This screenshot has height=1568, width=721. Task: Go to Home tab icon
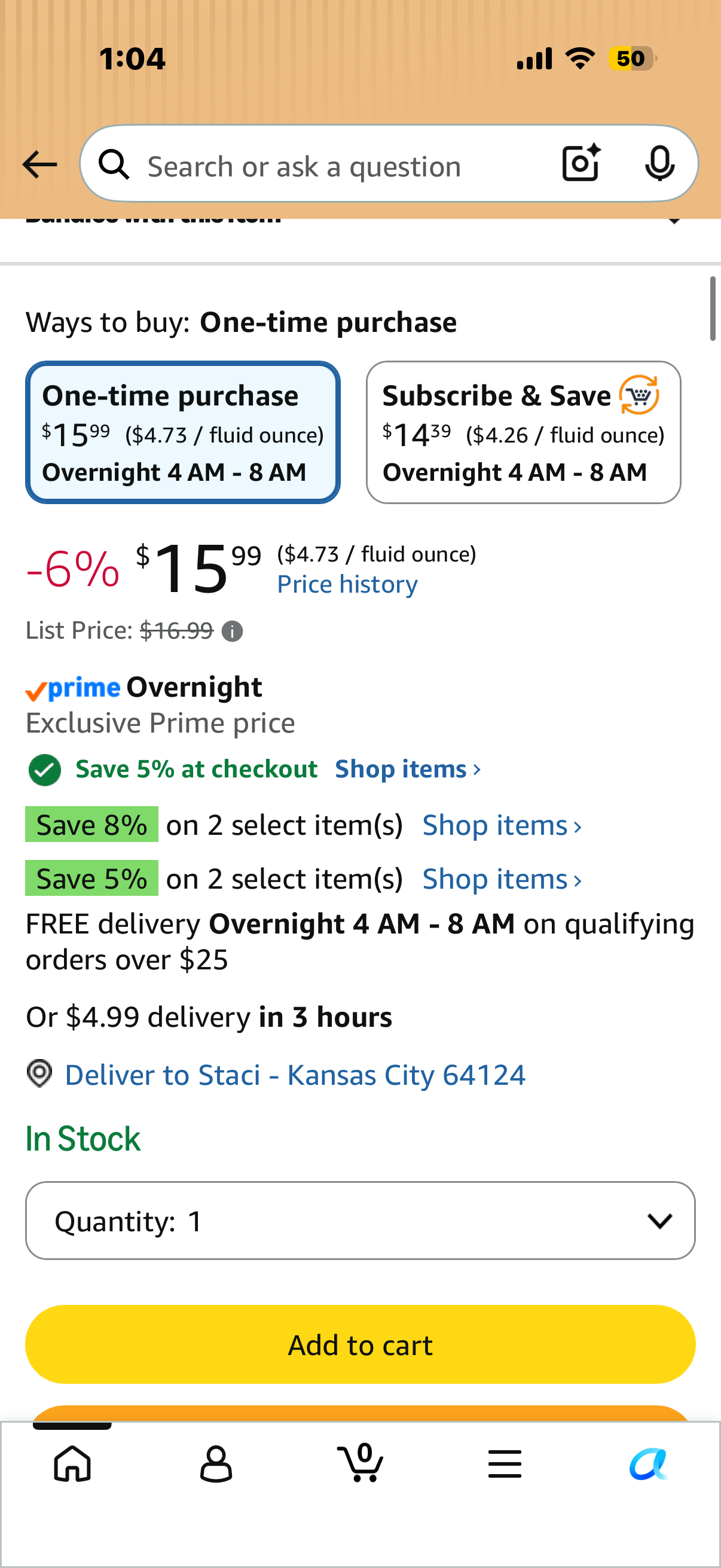pos(72,1463)
